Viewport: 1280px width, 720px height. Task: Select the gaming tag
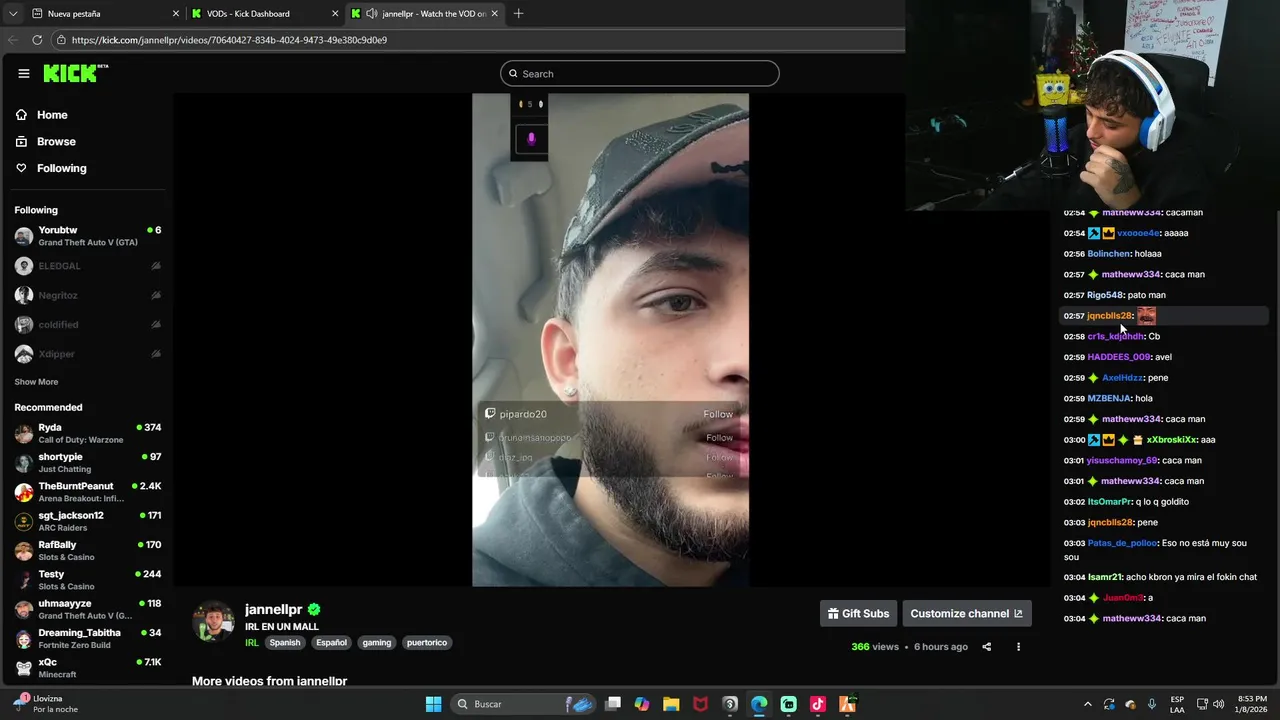tap(376, 642)
